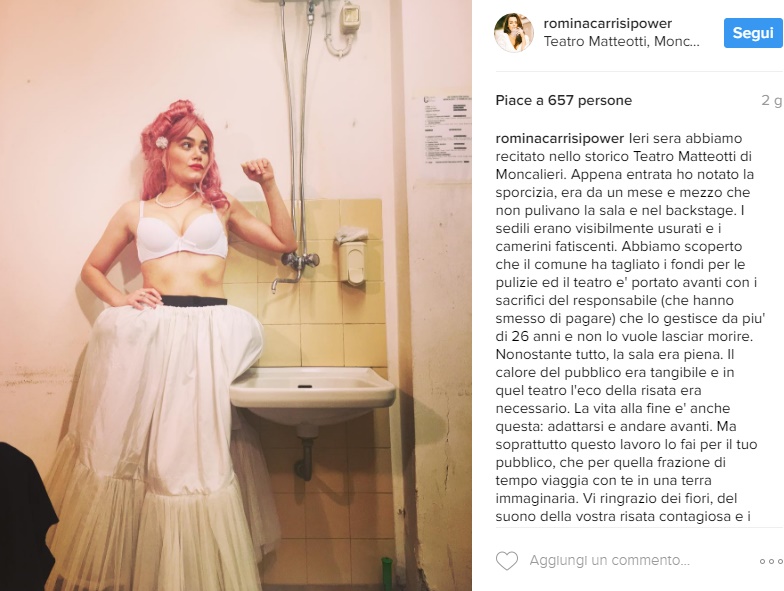Follow the account with the Segui button
784x591 pixels.
[753, 33]
